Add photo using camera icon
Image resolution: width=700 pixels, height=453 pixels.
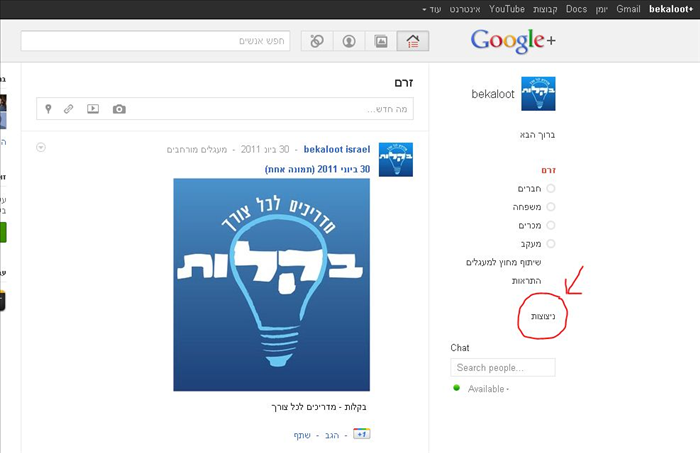[119, 109]
